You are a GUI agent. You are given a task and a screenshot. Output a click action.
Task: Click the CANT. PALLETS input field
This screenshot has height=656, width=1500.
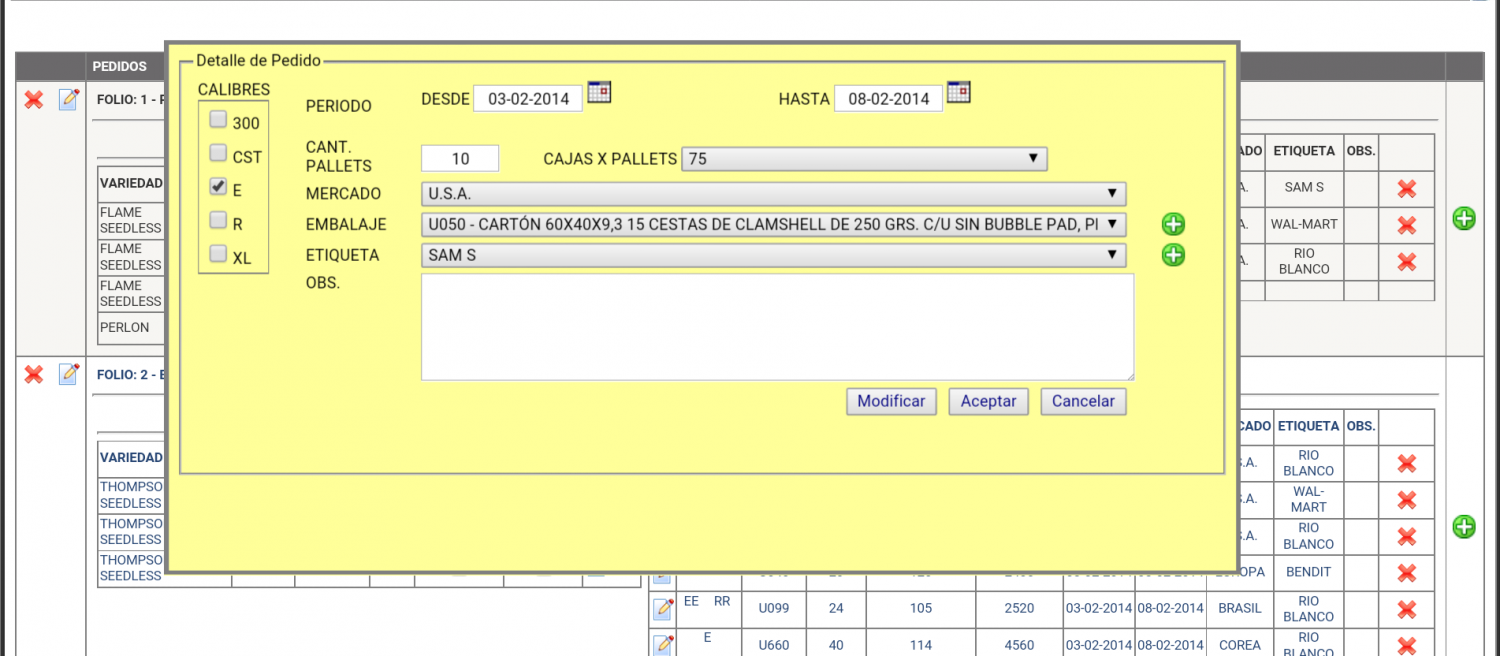tap(460, 159)
